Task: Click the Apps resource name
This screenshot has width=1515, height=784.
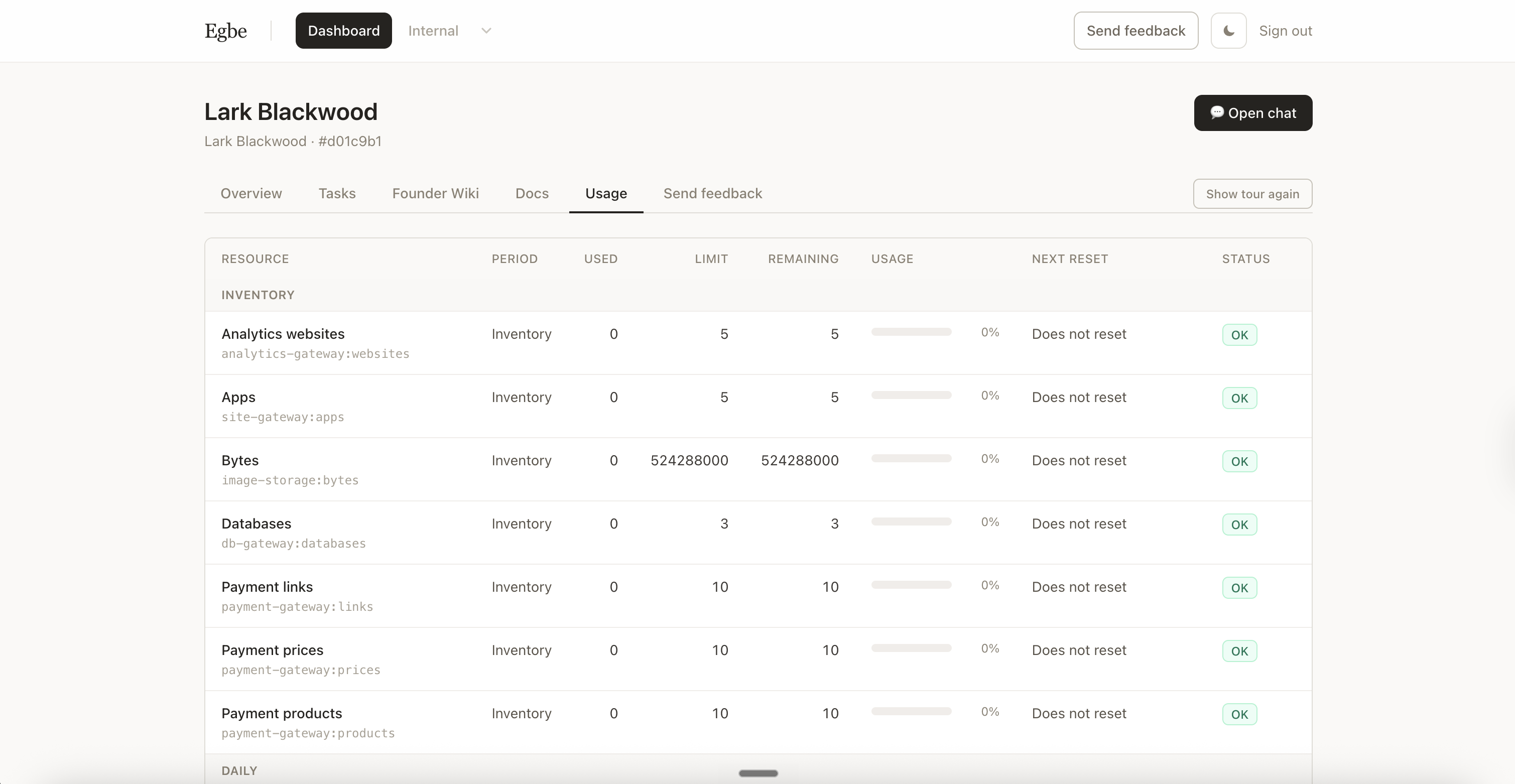Action: tap(238, 398)
